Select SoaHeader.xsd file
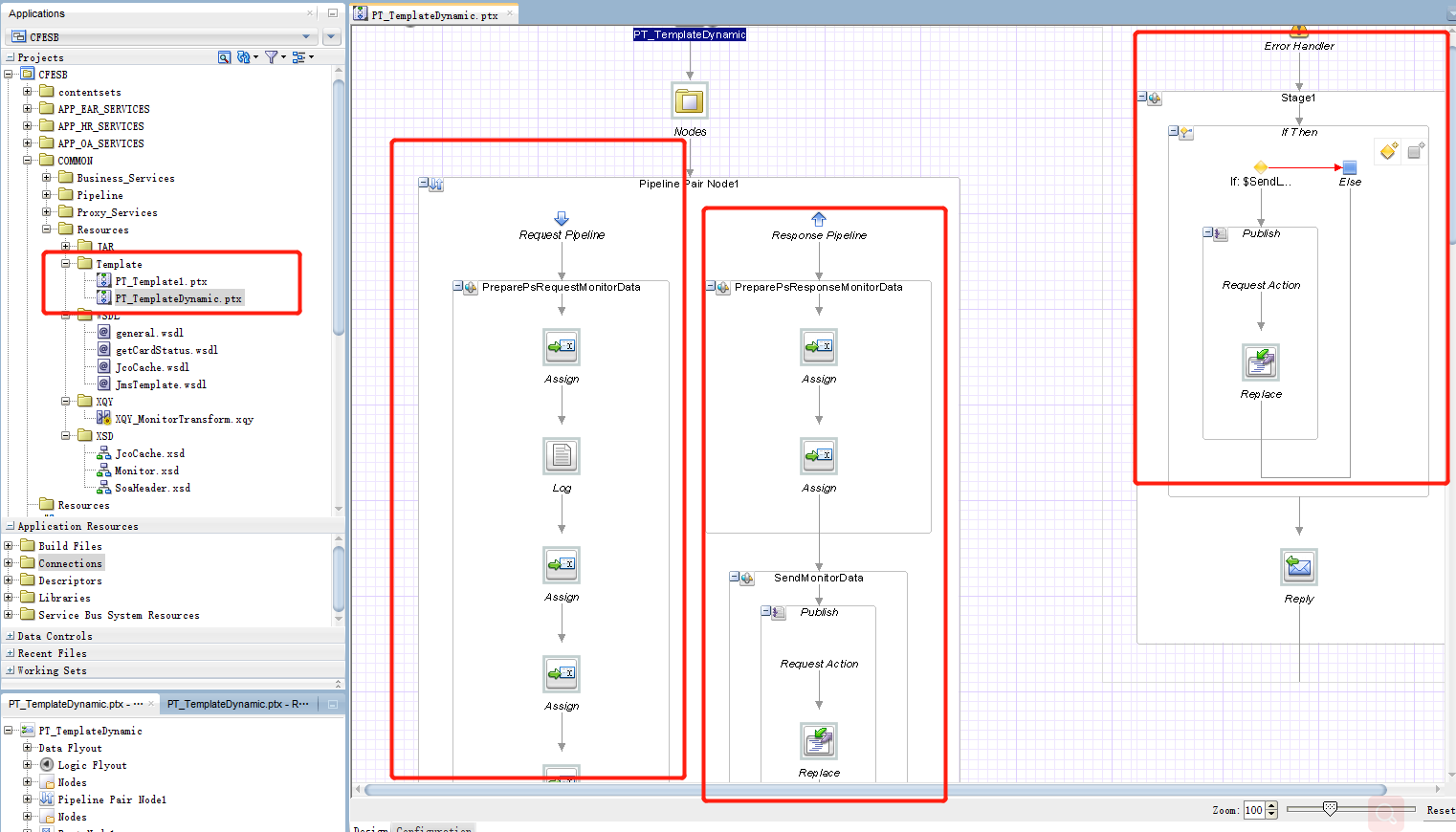1456x832 pixels. (x=152, y=488)
